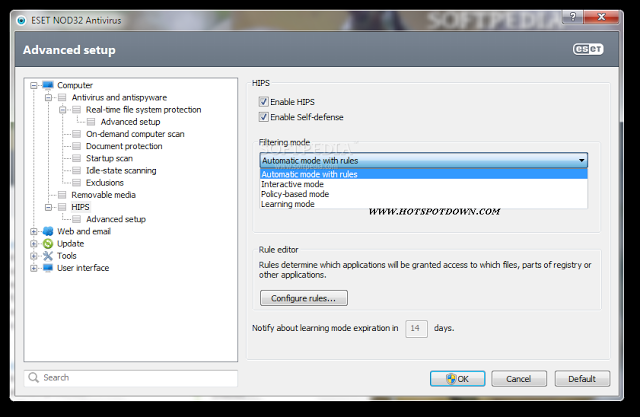640x417 pixels.
Task: Select Policy-based mode option
Action: (424, 194)
